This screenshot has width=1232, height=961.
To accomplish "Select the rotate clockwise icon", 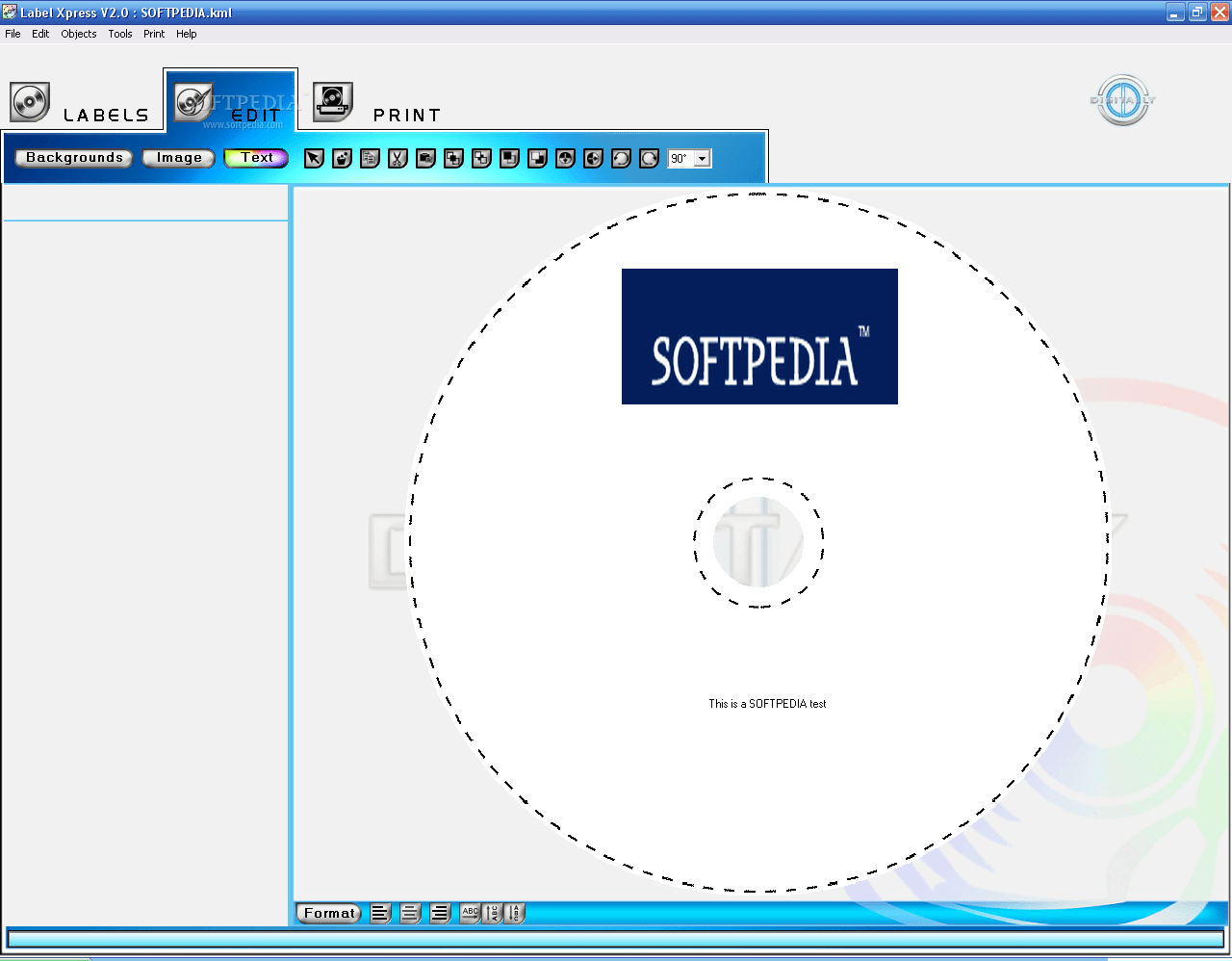I will (648, 158).
